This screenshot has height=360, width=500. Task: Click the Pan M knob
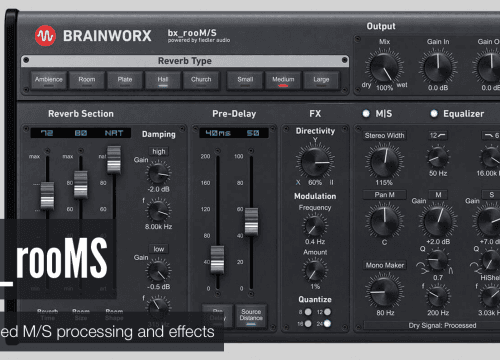[384, 221]
